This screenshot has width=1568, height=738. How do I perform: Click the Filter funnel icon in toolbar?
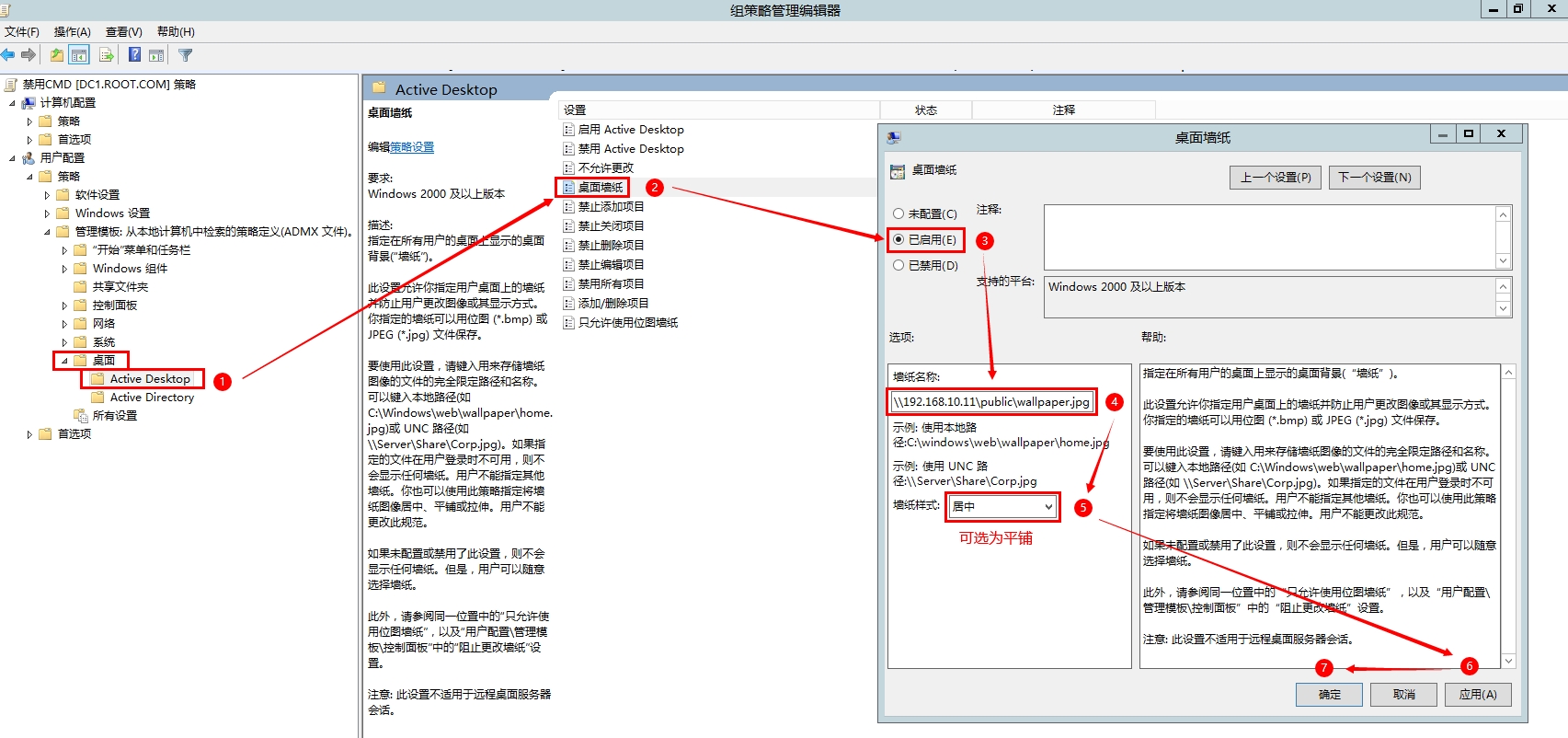[185, 55]
